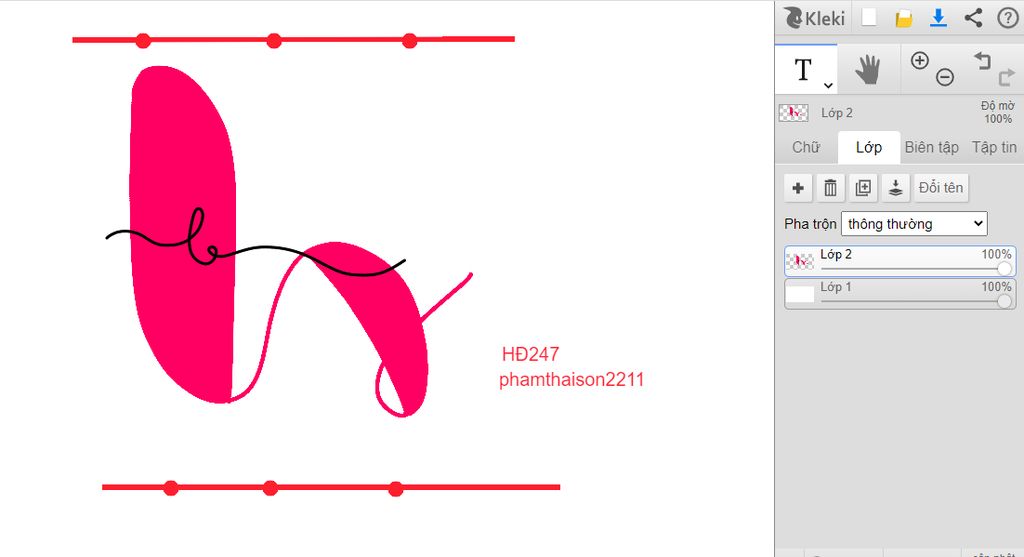Adjust Lớp 1 opacity slider handle
Viewport: 1024px width, 557px height.
[1004, 301]
